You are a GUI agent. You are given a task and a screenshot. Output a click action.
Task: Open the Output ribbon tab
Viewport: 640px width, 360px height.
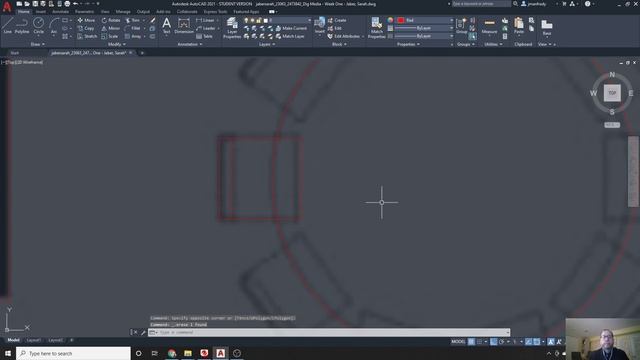[x=143, y=11]
